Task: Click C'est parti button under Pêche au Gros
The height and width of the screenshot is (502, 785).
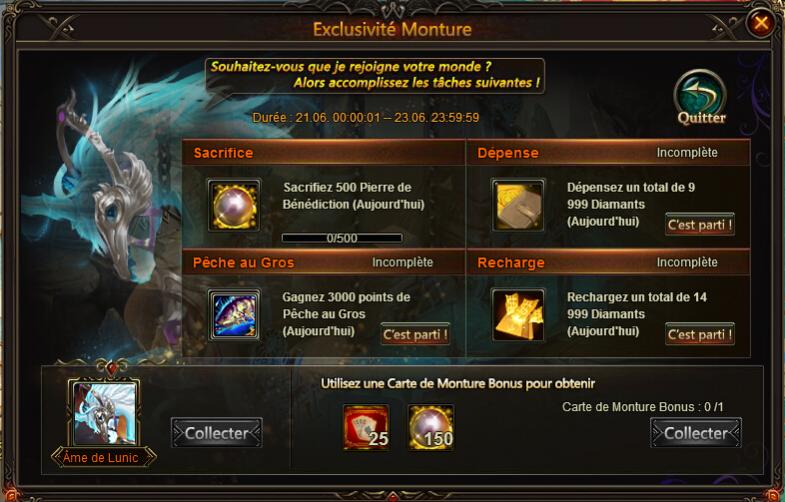Action: 415,334
